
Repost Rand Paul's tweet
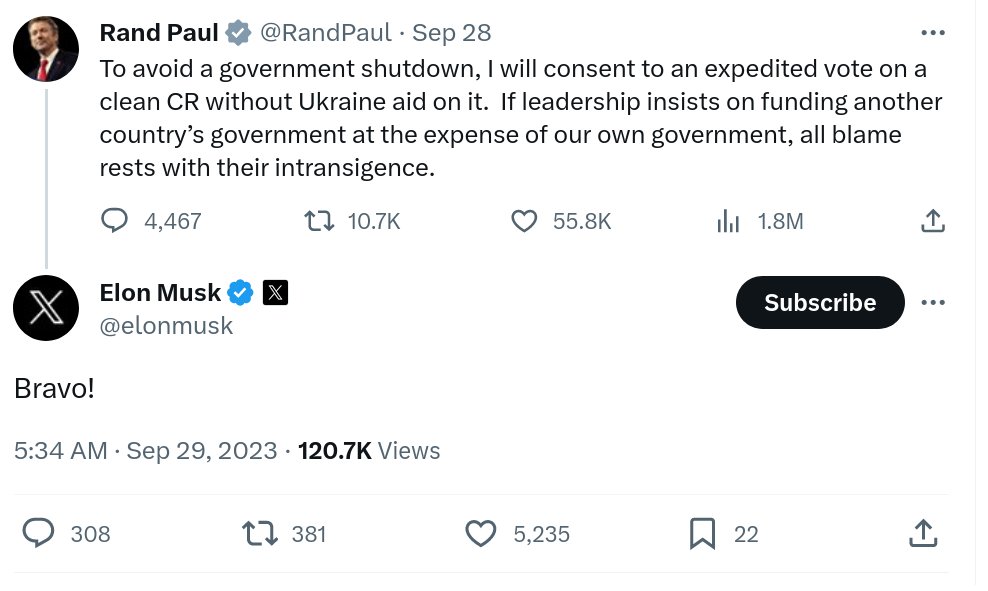click(319, 221)
